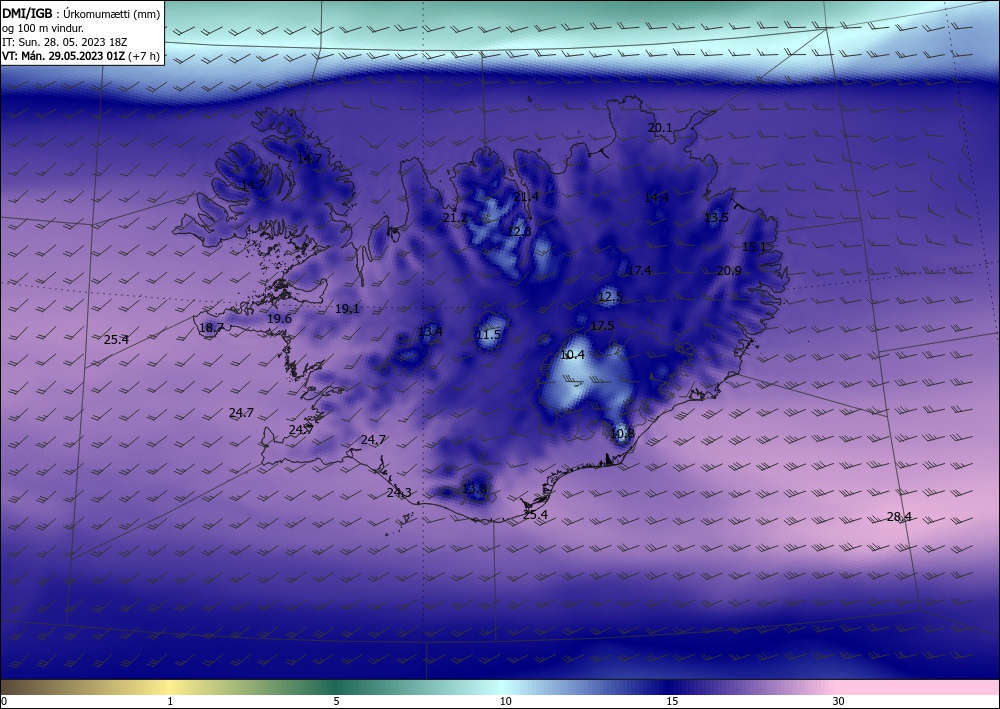This screenshot has height=709, width=1000.
Task: Click the 21.2 value label
Action: pos(455,218)
